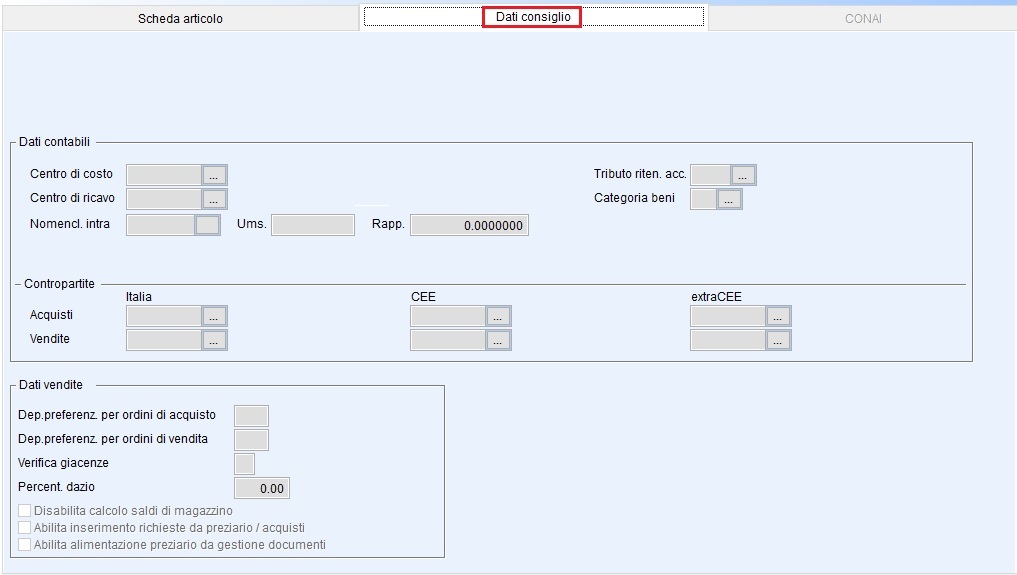Open Vendite extraCEE contropartita lookup

(x=778, y=340)
